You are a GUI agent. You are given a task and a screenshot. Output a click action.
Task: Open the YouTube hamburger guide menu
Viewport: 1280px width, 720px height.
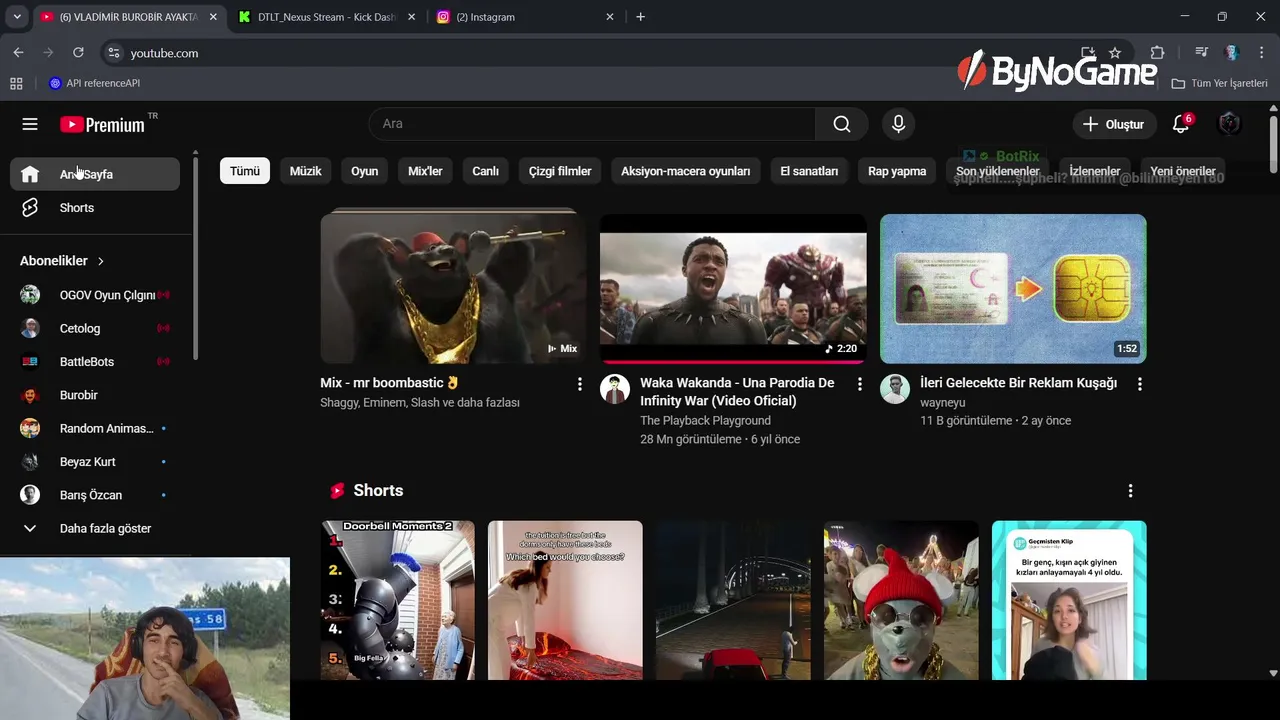30,124
